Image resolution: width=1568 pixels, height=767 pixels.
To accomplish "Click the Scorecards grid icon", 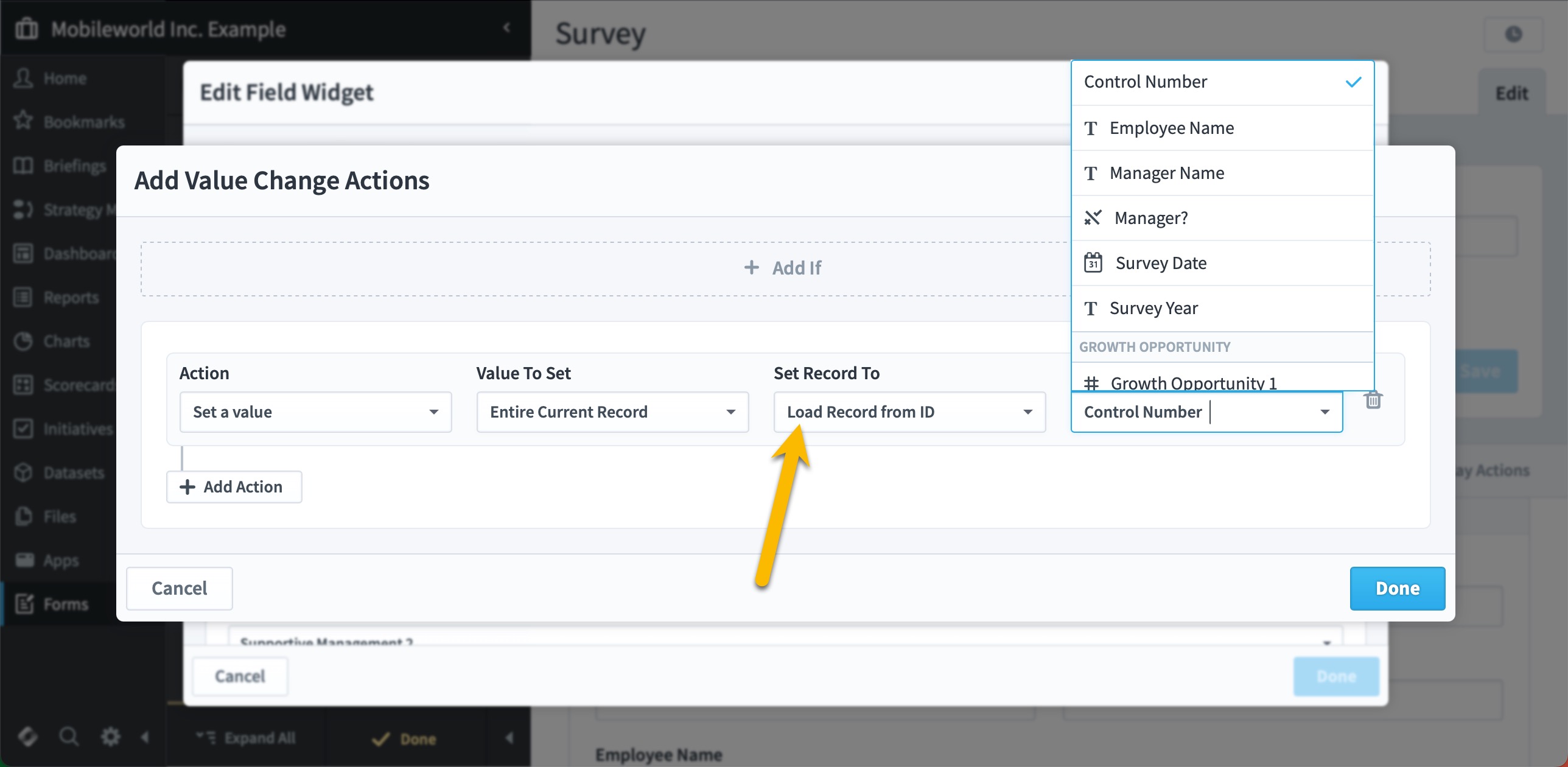I will [x=24, y=385].
